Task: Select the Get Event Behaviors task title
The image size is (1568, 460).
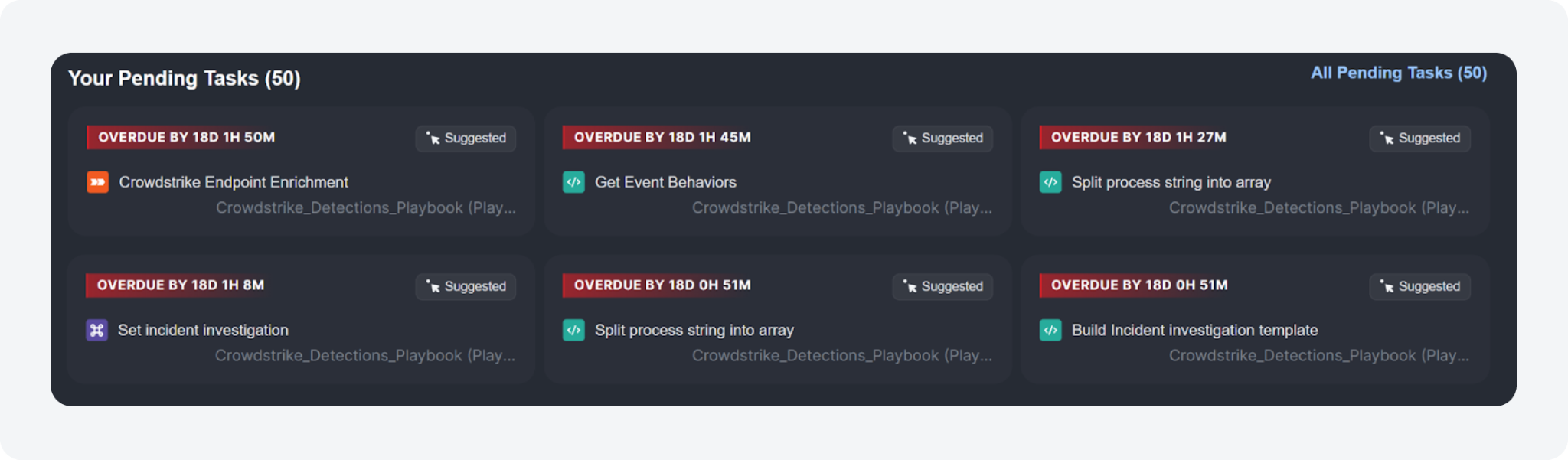Action: 665,182
